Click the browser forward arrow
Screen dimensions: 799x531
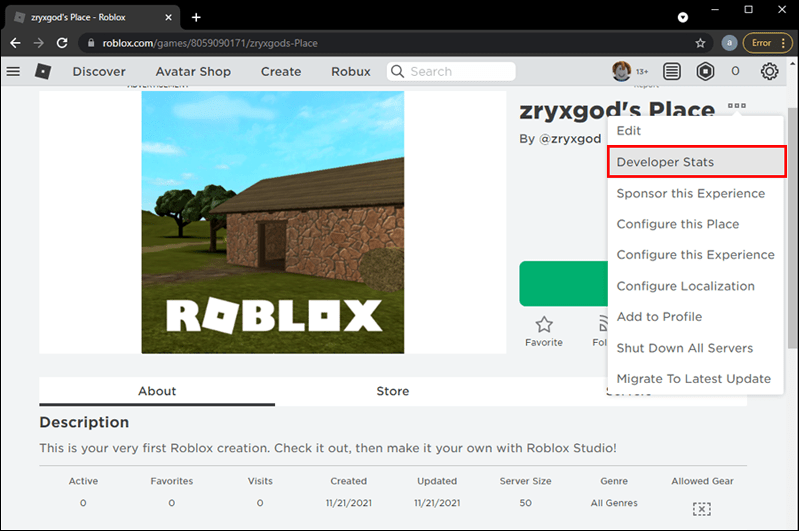point(39,43)
